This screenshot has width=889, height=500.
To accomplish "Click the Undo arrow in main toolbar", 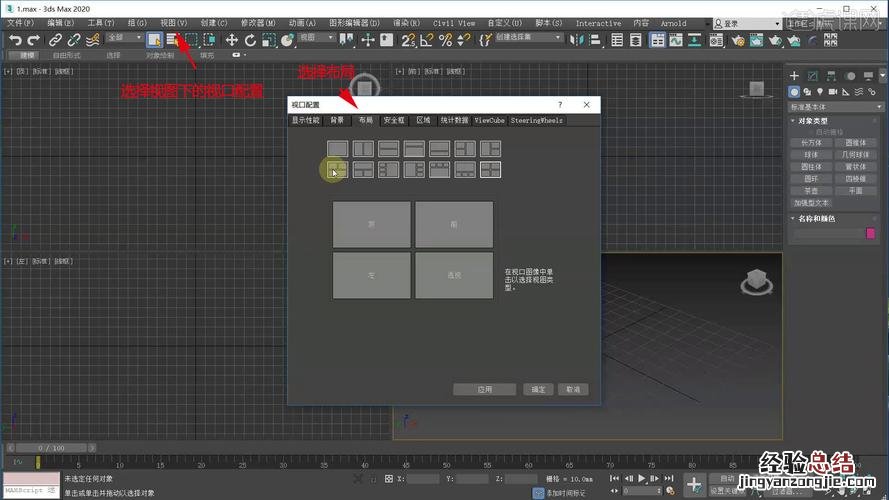I will [15, 40].
